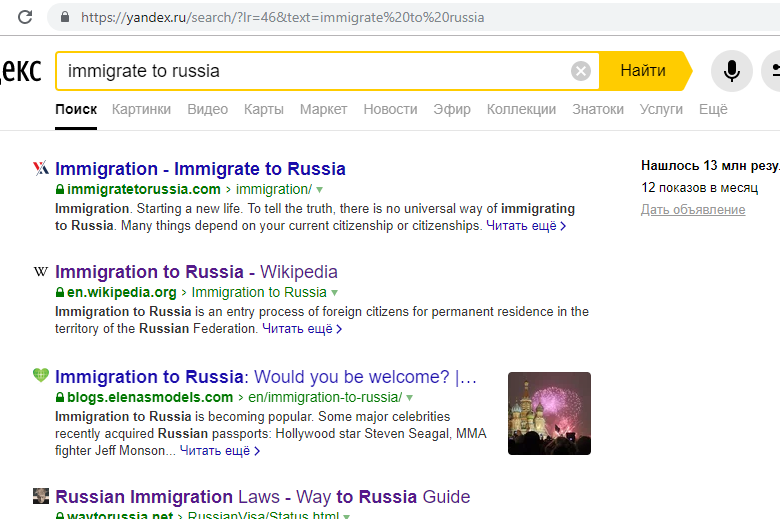Open 'Immigration to Russia - Wikipedia' result

pyautogui.click(x=196, y=272)
